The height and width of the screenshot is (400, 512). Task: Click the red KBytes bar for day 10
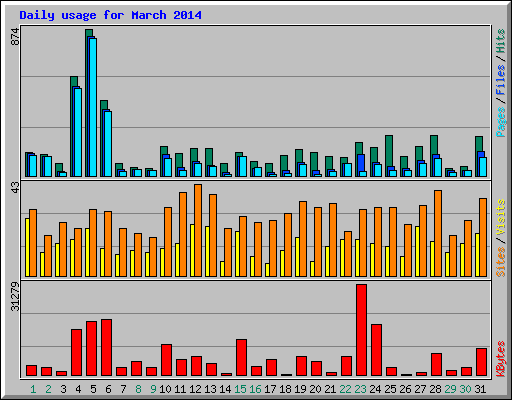(166, 360)
